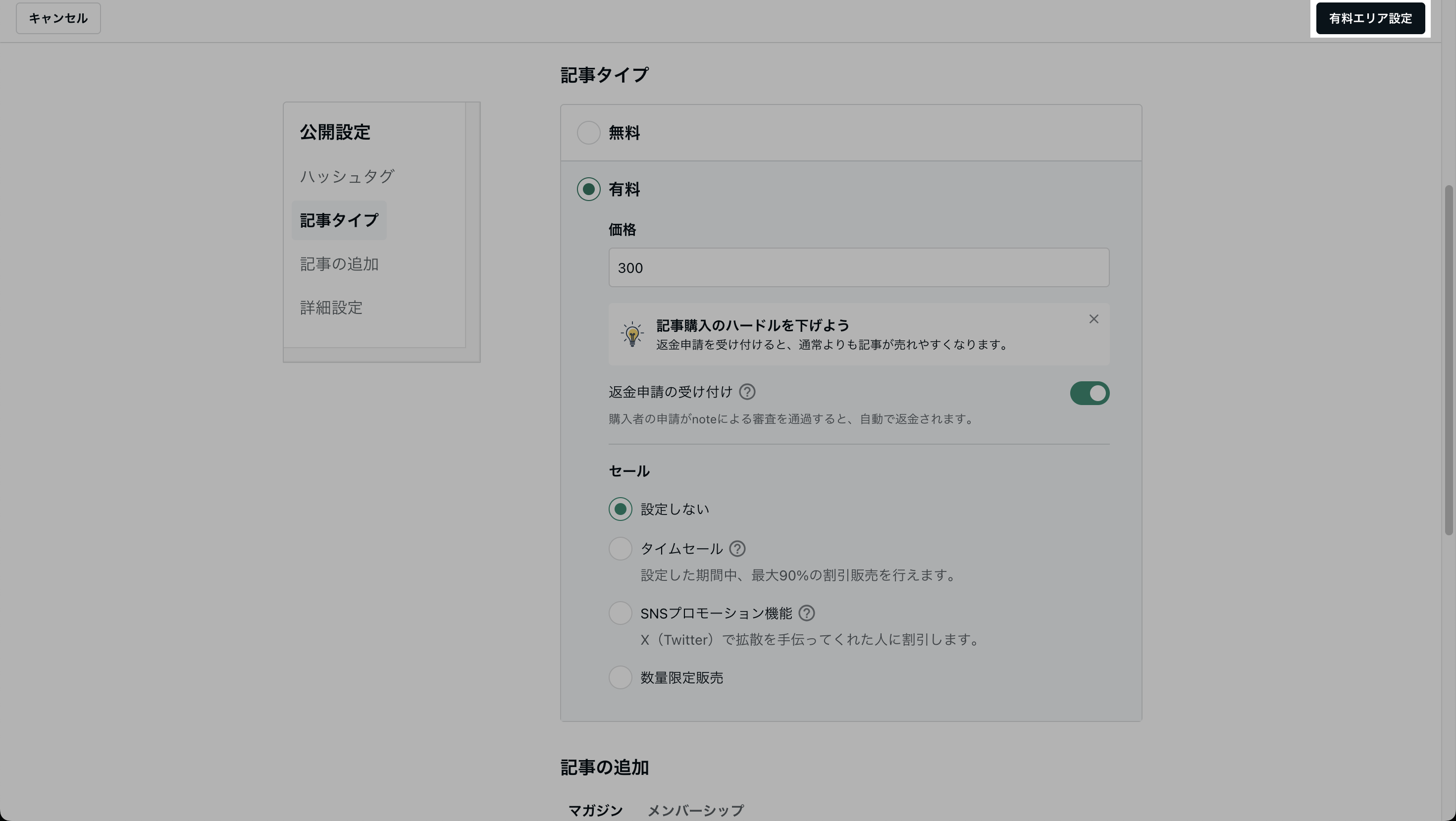This screenshot has width=1456, height=821.
Task: Click the page vertical scrollbar
Action: pos(1448,359)
